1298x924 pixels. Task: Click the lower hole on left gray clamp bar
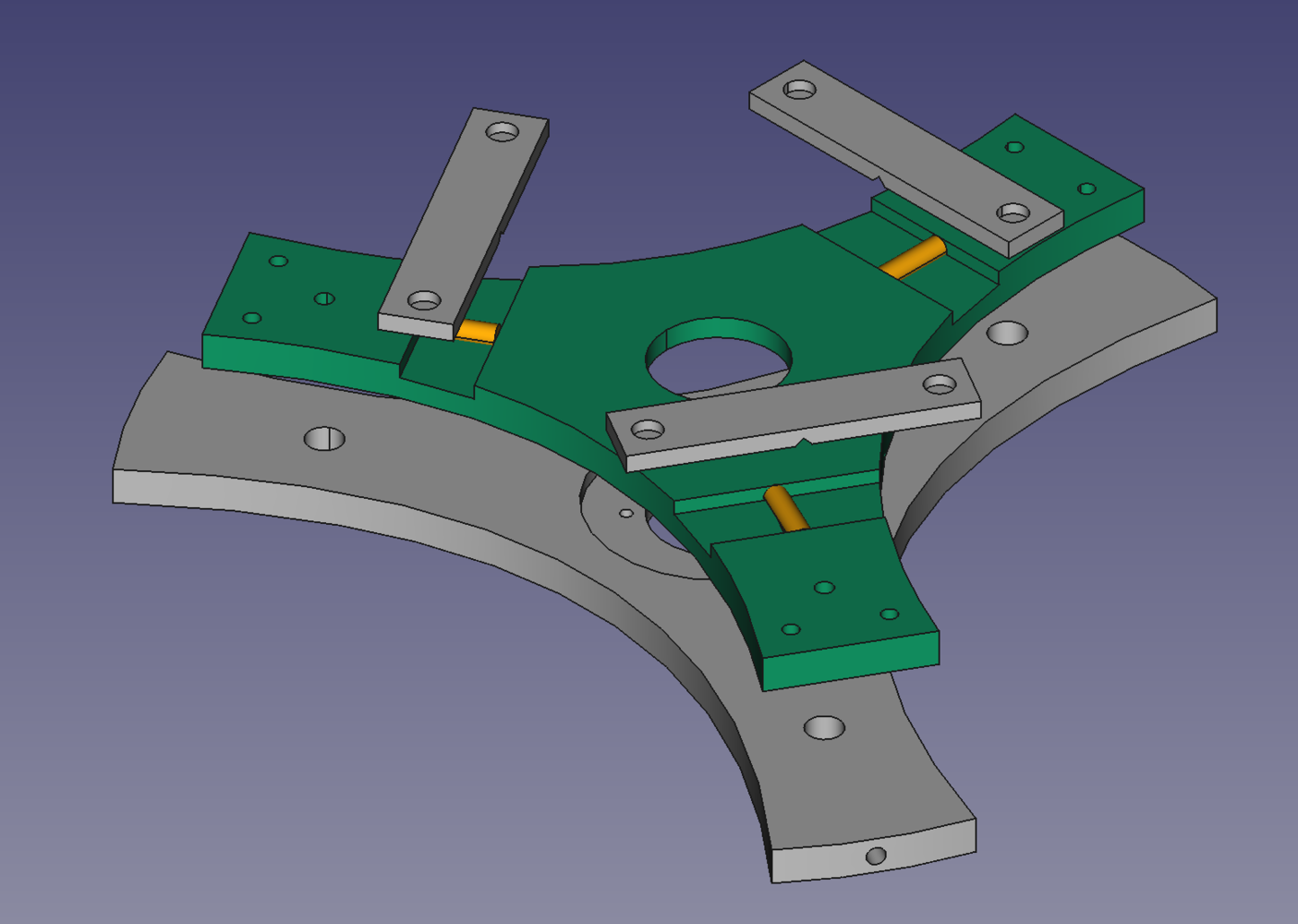pos(425,300)
